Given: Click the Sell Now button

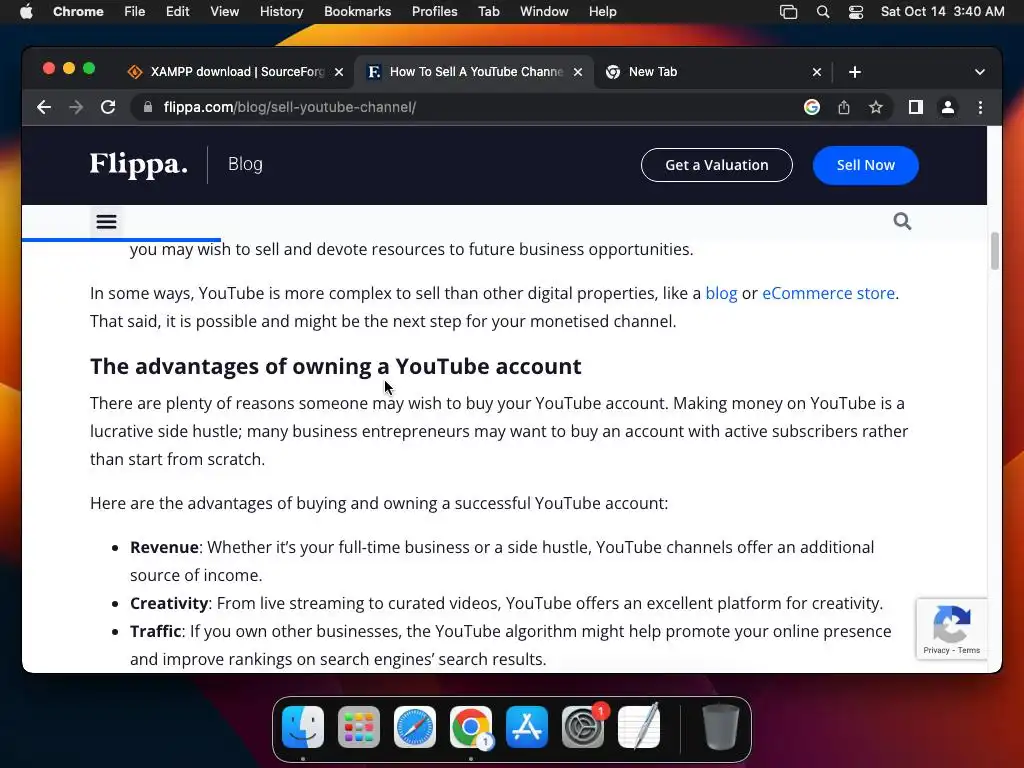Looking at the screenshot, I should 865,165.
